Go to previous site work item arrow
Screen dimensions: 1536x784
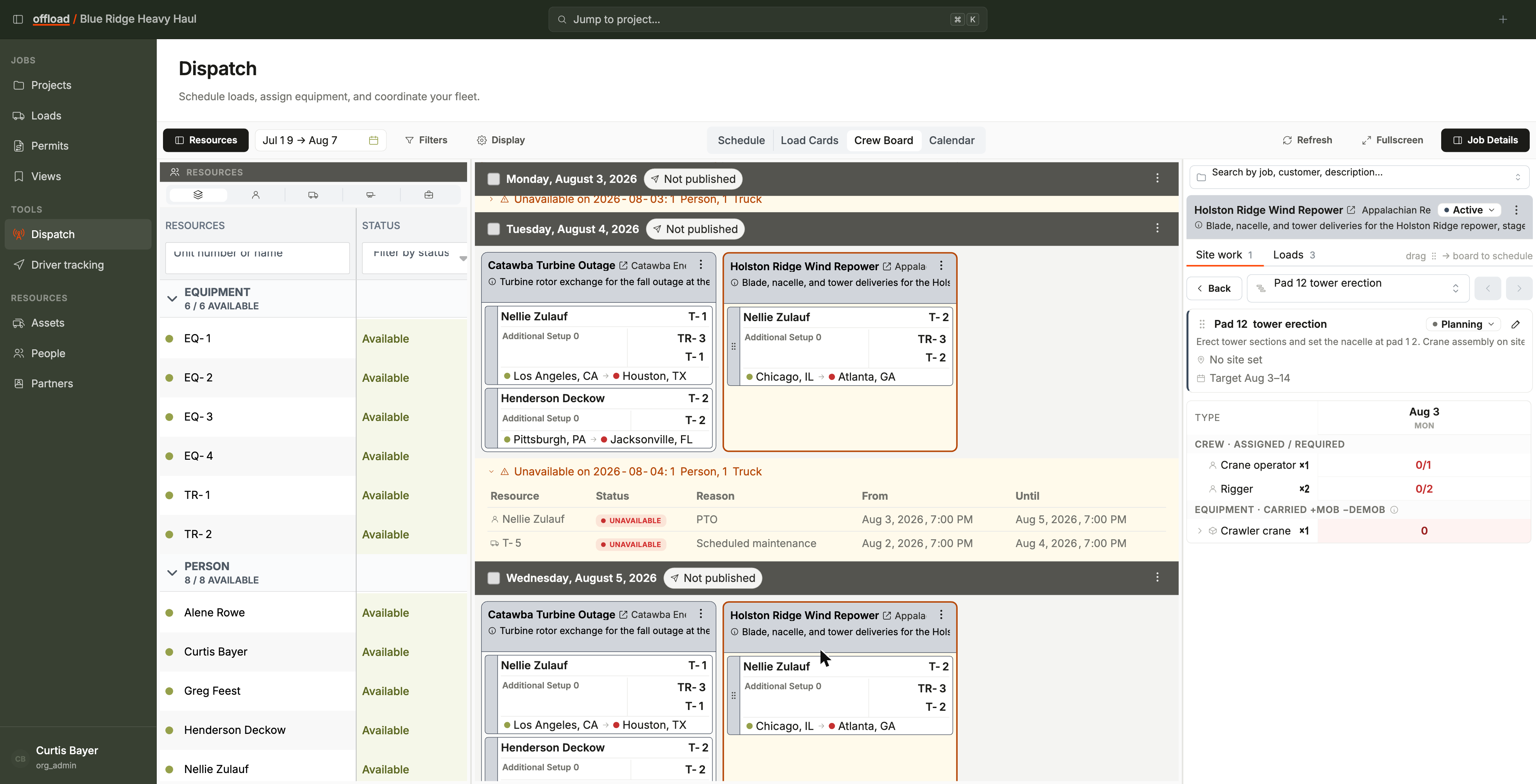[x=1488, y=288]
